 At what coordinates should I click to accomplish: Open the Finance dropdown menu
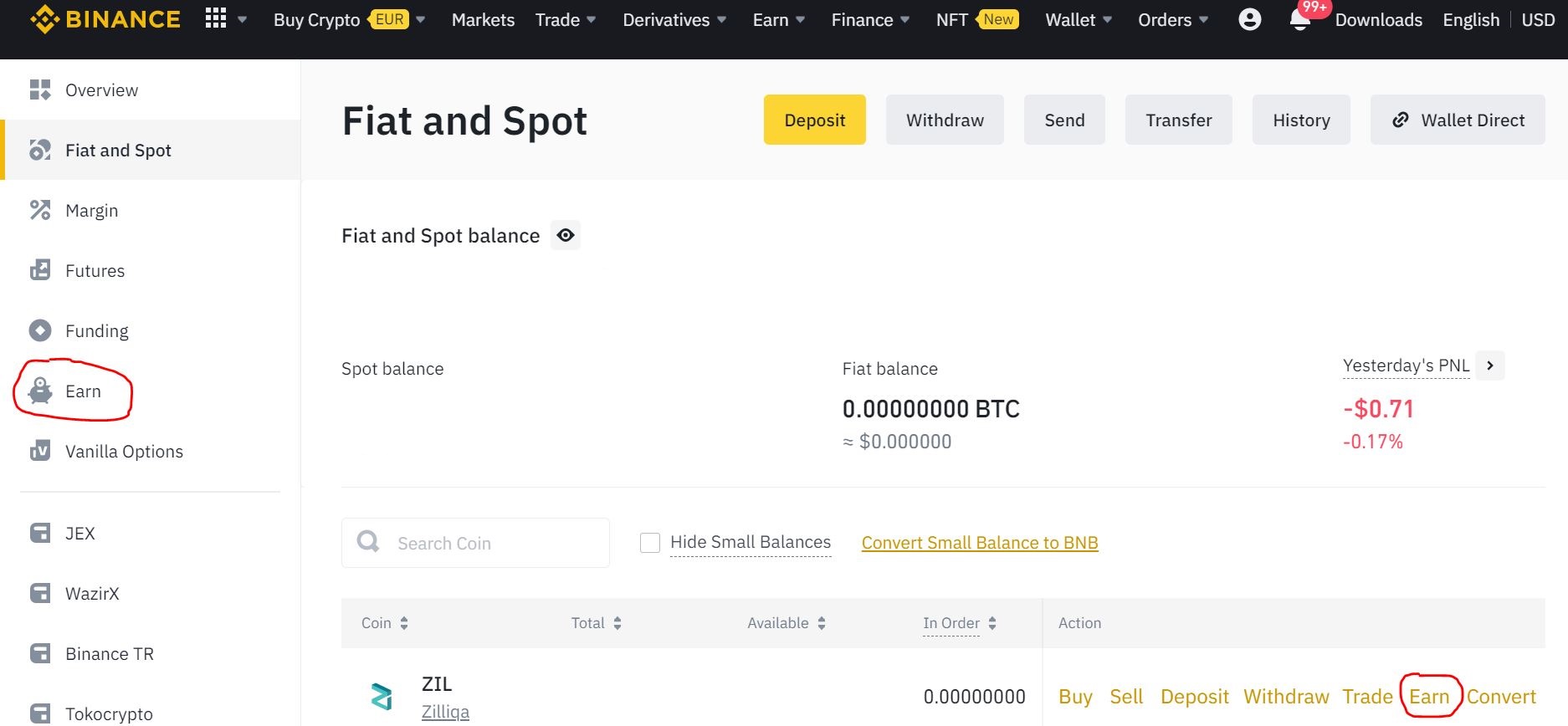click(870, 19)
